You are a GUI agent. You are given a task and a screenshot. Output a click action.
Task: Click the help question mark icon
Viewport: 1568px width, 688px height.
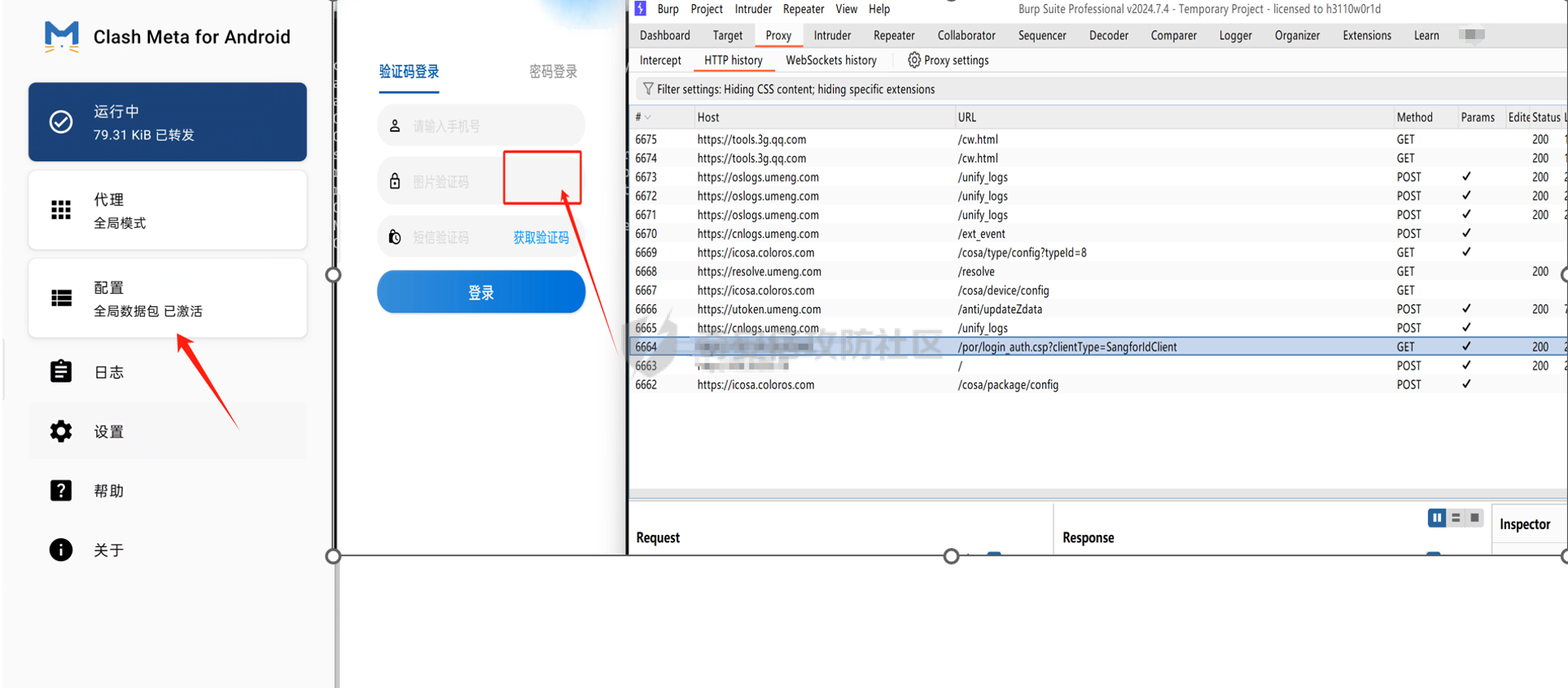point(61,490)
